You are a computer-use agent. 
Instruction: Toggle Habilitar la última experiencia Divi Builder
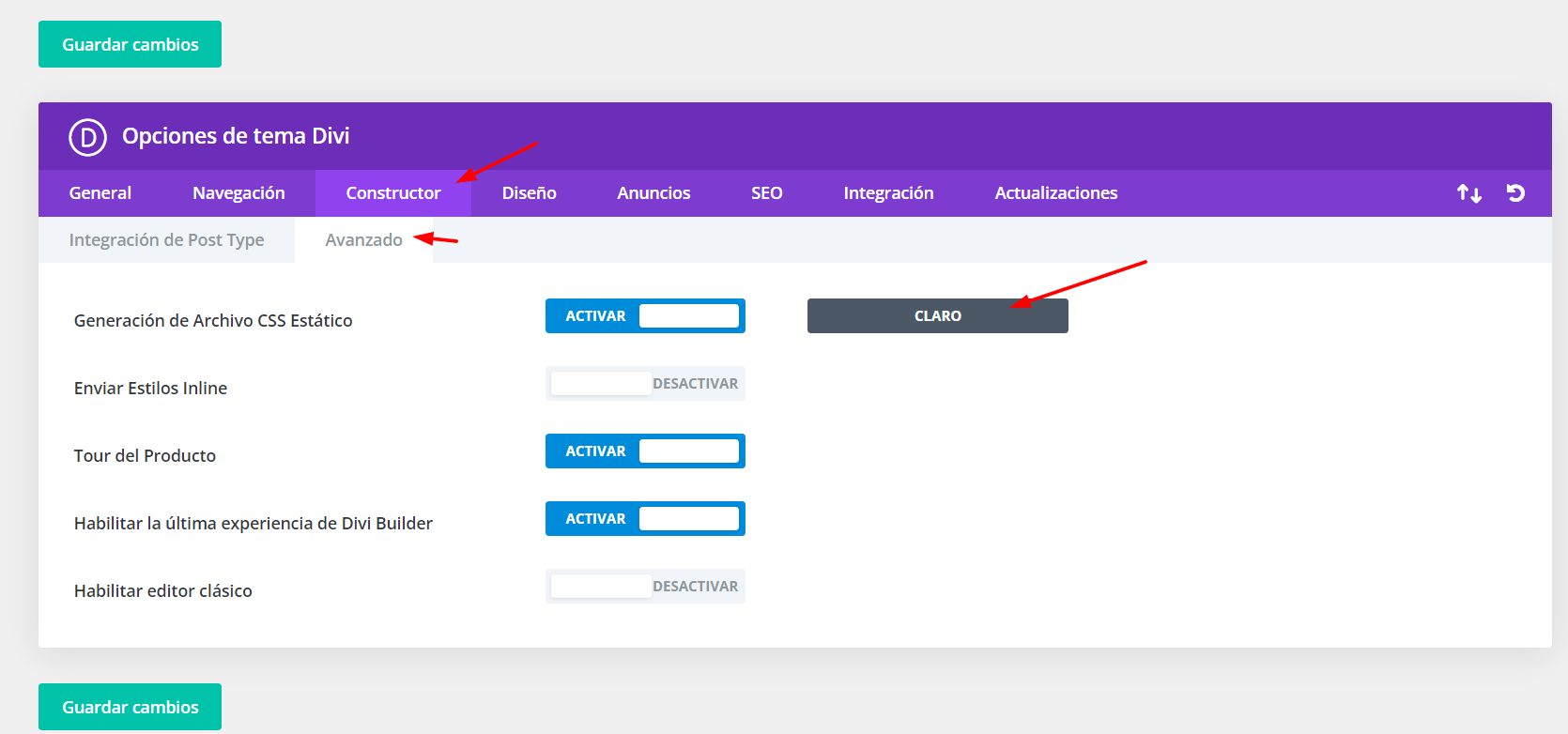pyautogui.click(x=645, y=519)
